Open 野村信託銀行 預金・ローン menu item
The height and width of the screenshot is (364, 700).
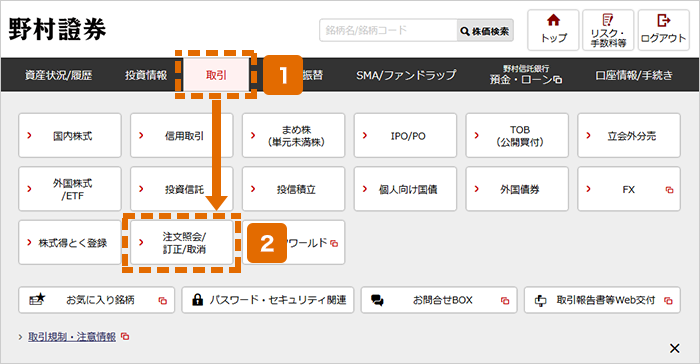click(x=525, y=75)
